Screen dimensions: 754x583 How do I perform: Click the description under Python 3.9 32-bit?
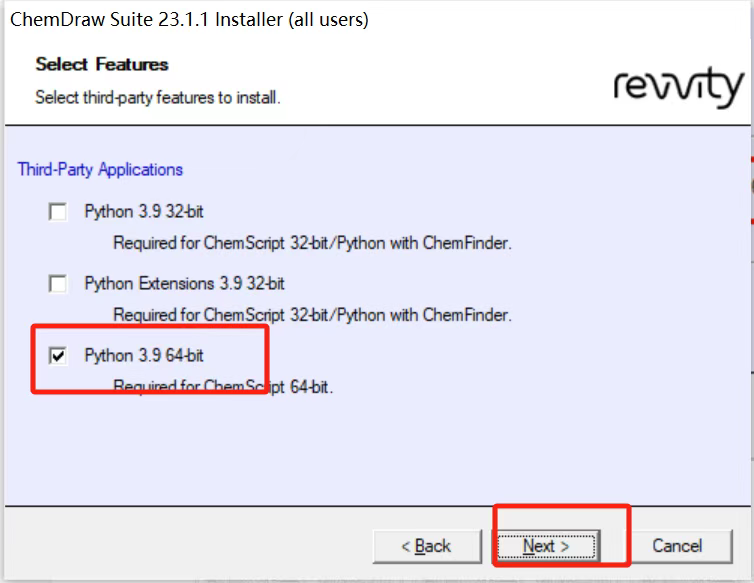(312, 243)
